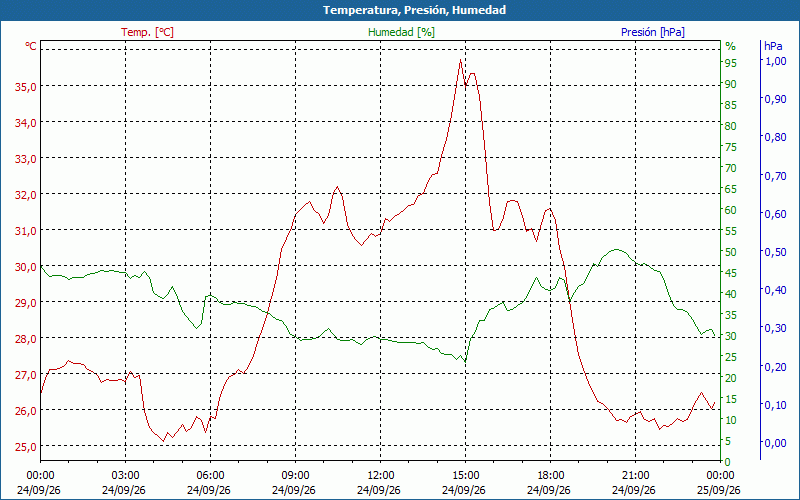Image resolution: width=800 pixels, height=500 pixels.
Task: Click temperature axis value '35,0'
Action: tap(26, 87)
